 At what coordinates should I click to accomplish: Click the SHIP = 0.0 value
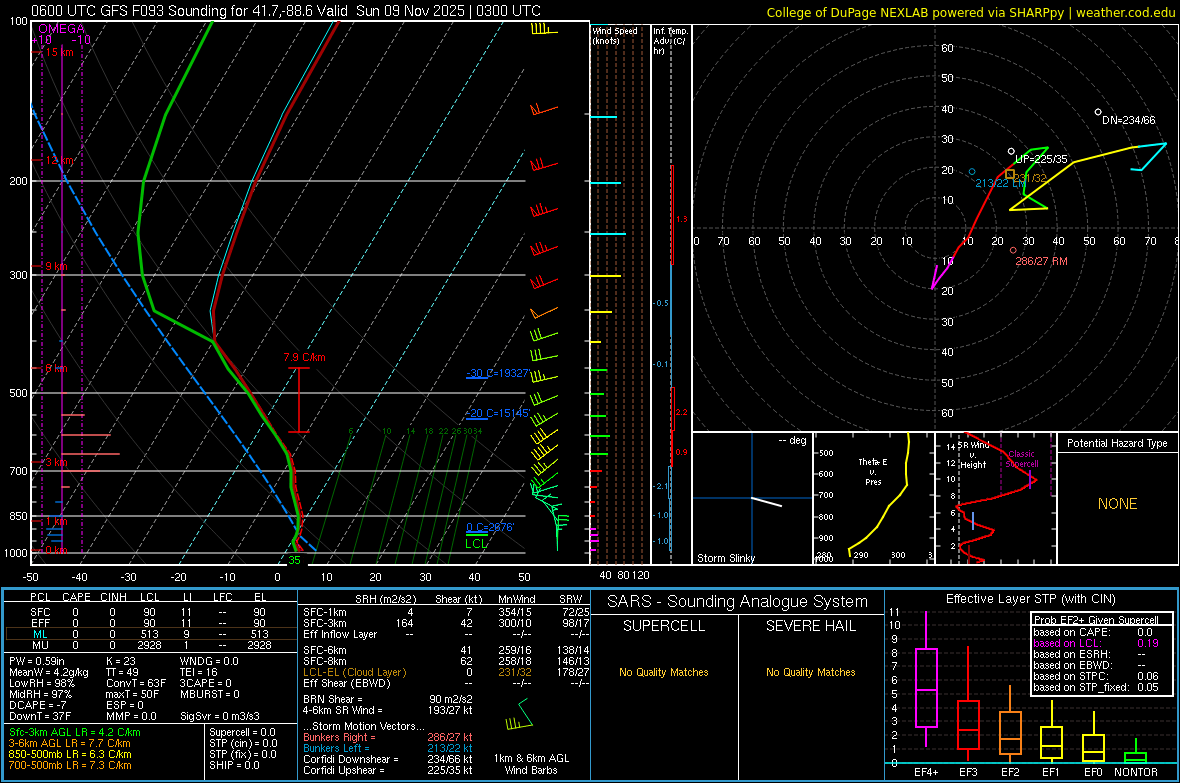click(234, 765)
